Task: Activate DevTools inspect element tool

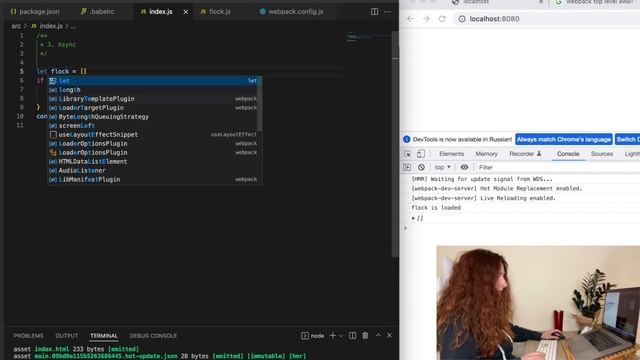Action: pyautogui.click(x=408, y=154)
